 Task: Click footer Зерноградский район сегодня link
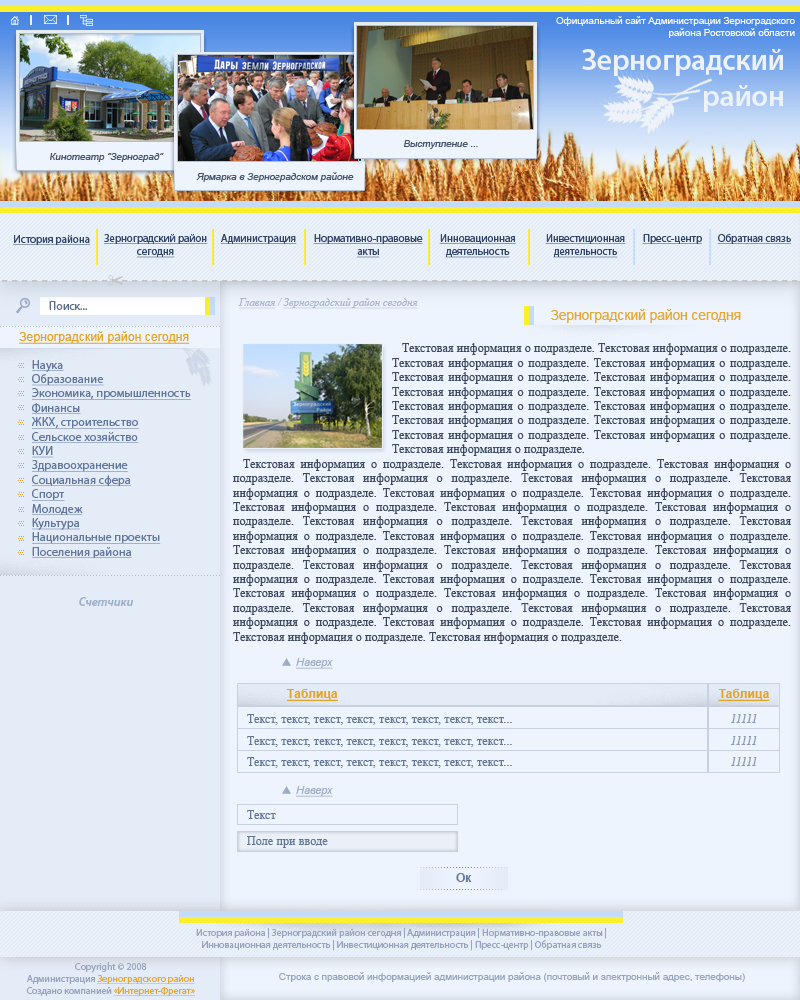[336, 933]
